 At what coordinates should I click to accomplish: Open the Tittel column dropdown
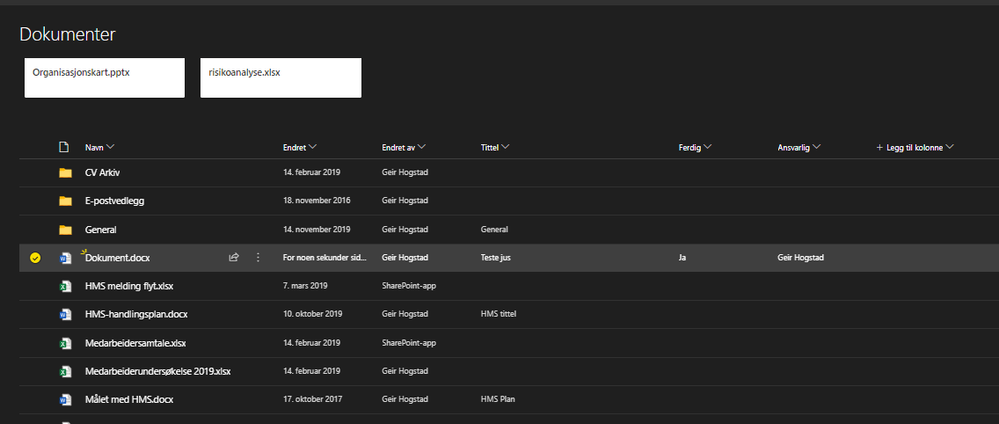[495, 147]
